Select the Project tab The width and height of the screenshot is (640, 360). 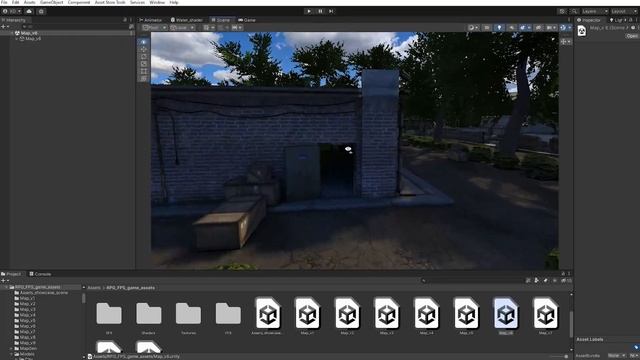click(11, 274)
